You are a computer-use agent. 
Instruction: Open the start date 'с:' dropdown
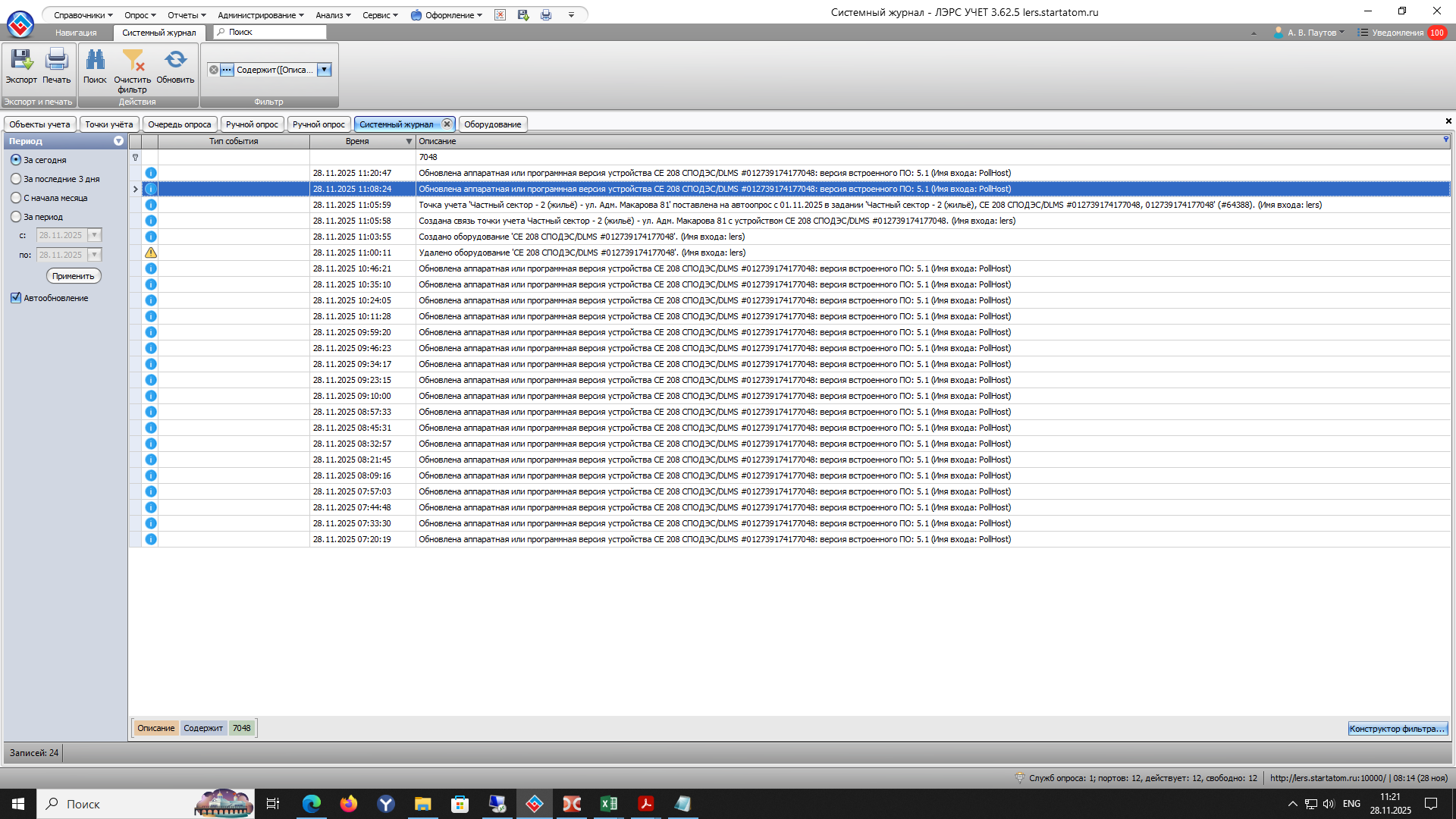(x=94, y=235)
